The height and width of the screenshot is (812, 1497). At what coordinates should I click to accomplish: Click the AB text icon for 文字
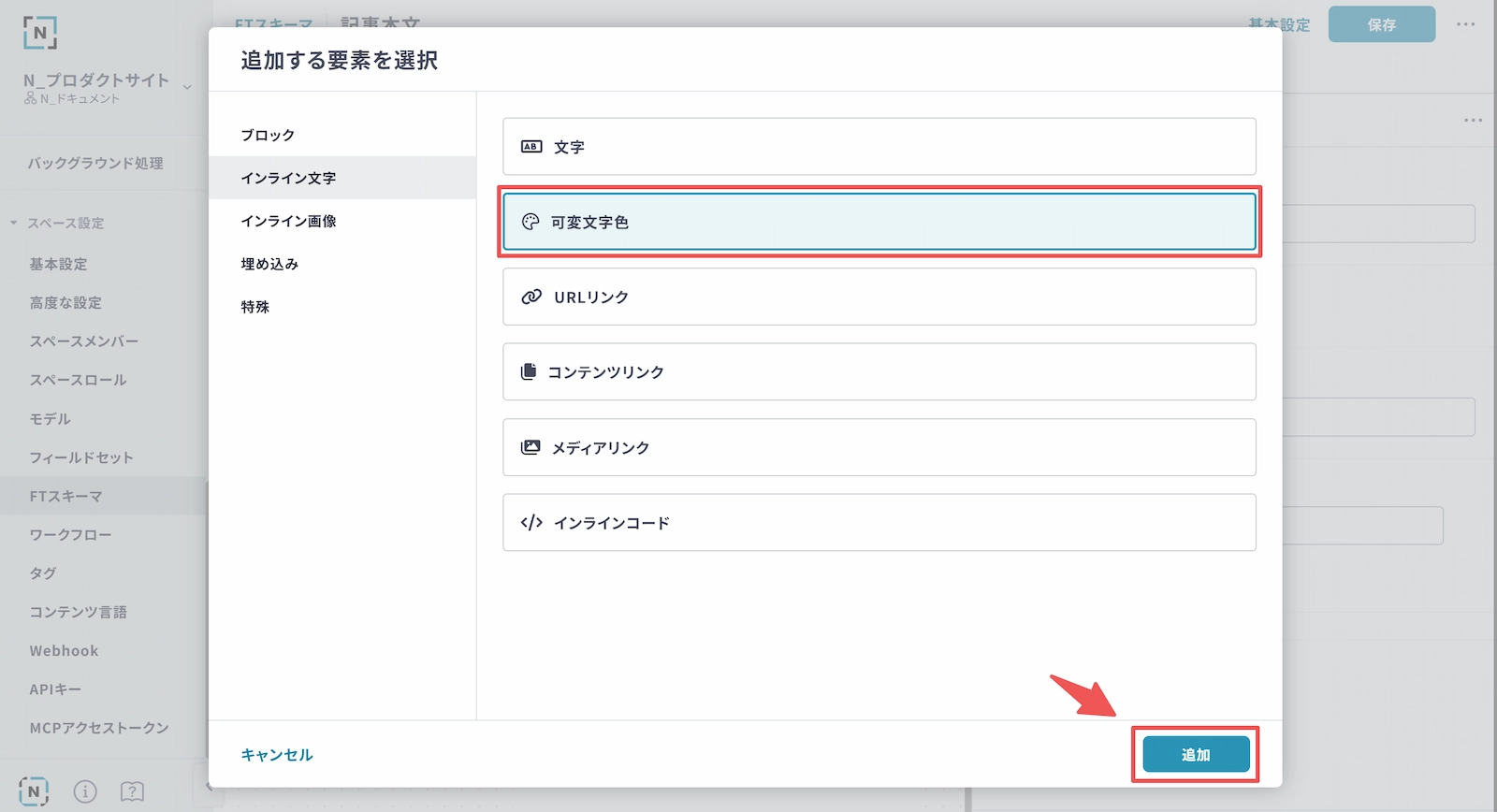tap(531, 147)
